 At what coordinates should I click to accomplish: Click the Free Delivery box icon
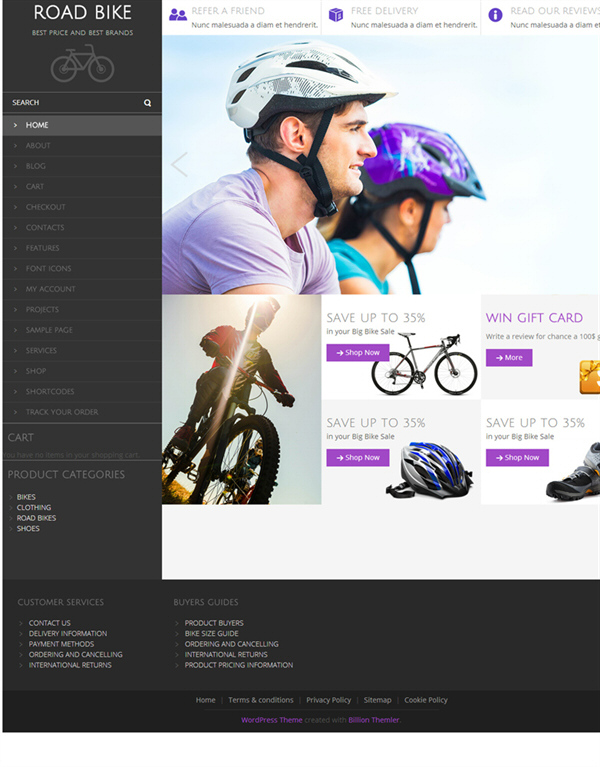(336, 15)
